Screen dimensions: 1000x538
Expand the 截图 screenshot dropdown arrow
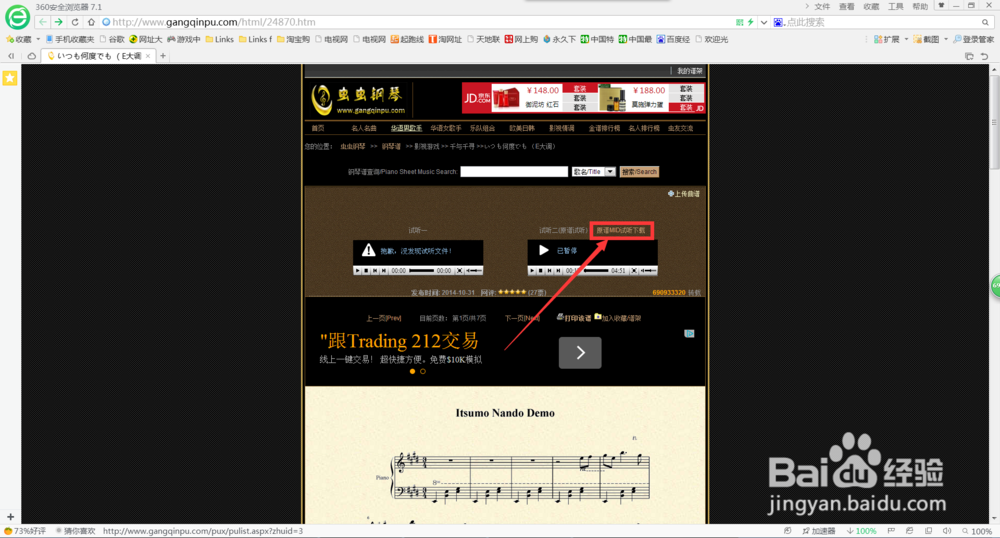coord(945,40)
